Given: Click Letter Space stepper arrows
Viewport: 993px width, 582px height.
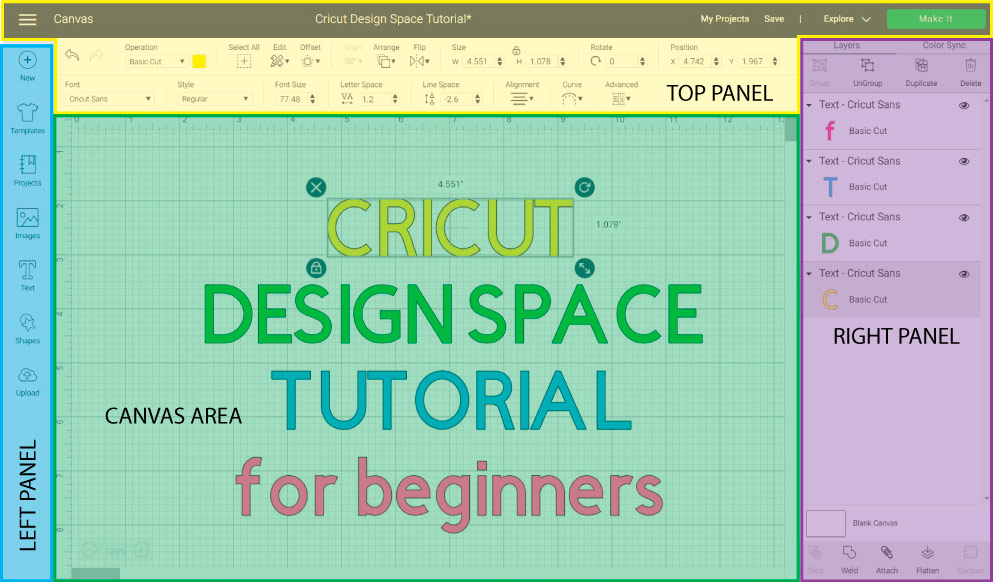Looking at the screenshot, I should [395, 99].
